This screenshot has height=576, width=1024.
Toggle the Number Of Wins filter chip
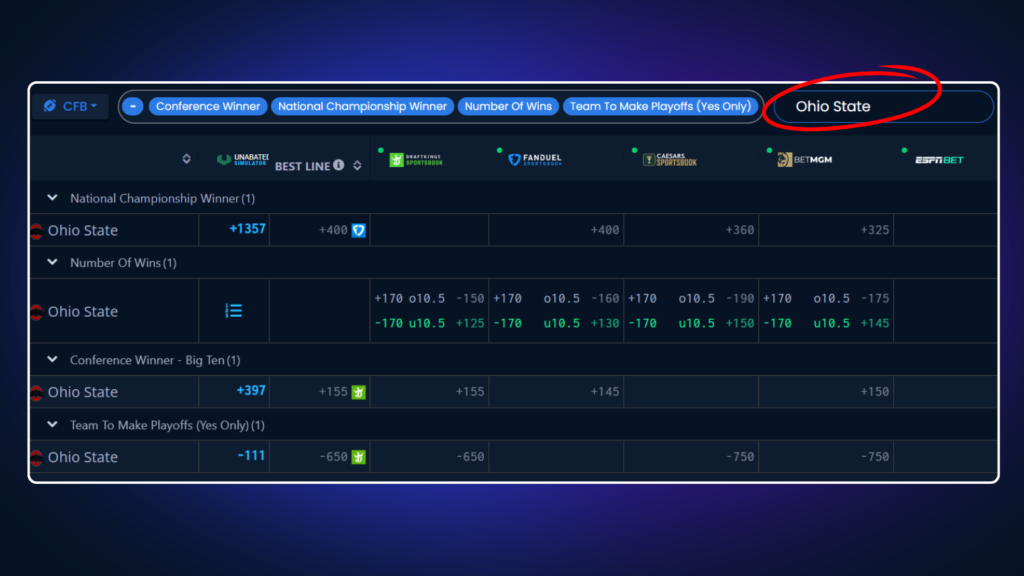[508, 106]
